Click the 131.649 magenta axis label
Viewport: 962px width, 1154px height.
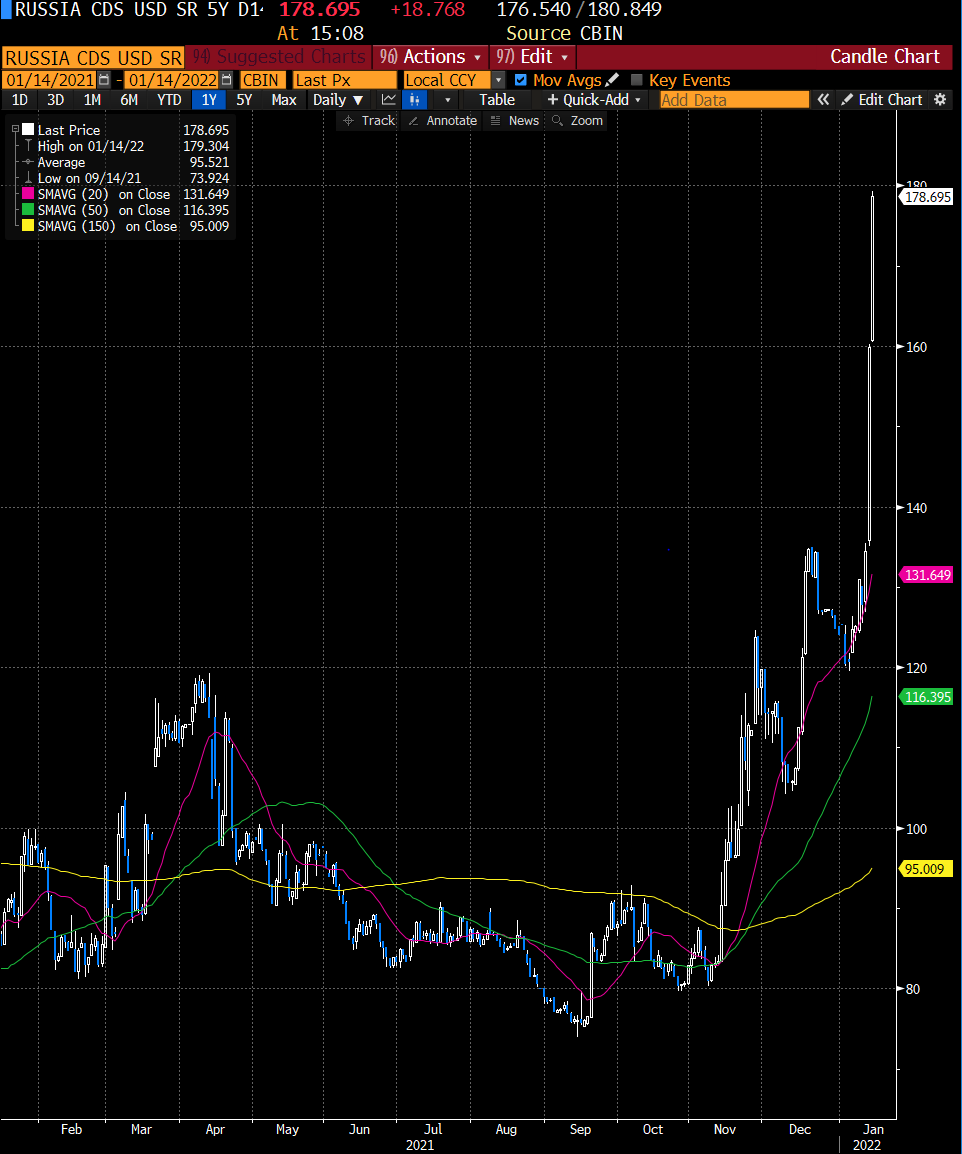pyautogui.click(x=927, y=575)
